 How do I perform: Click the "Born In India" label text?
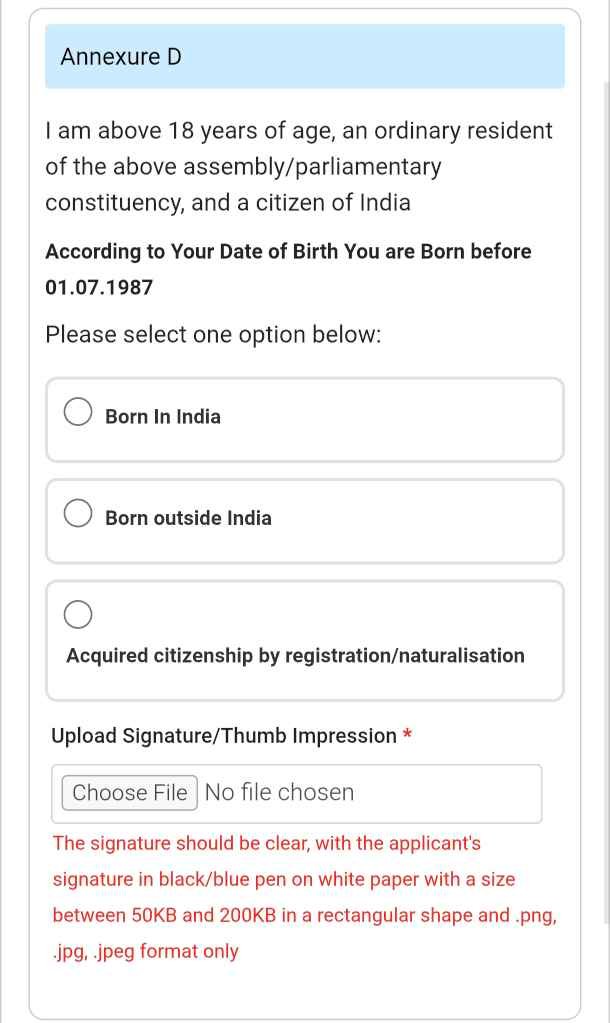click(163, 417)
